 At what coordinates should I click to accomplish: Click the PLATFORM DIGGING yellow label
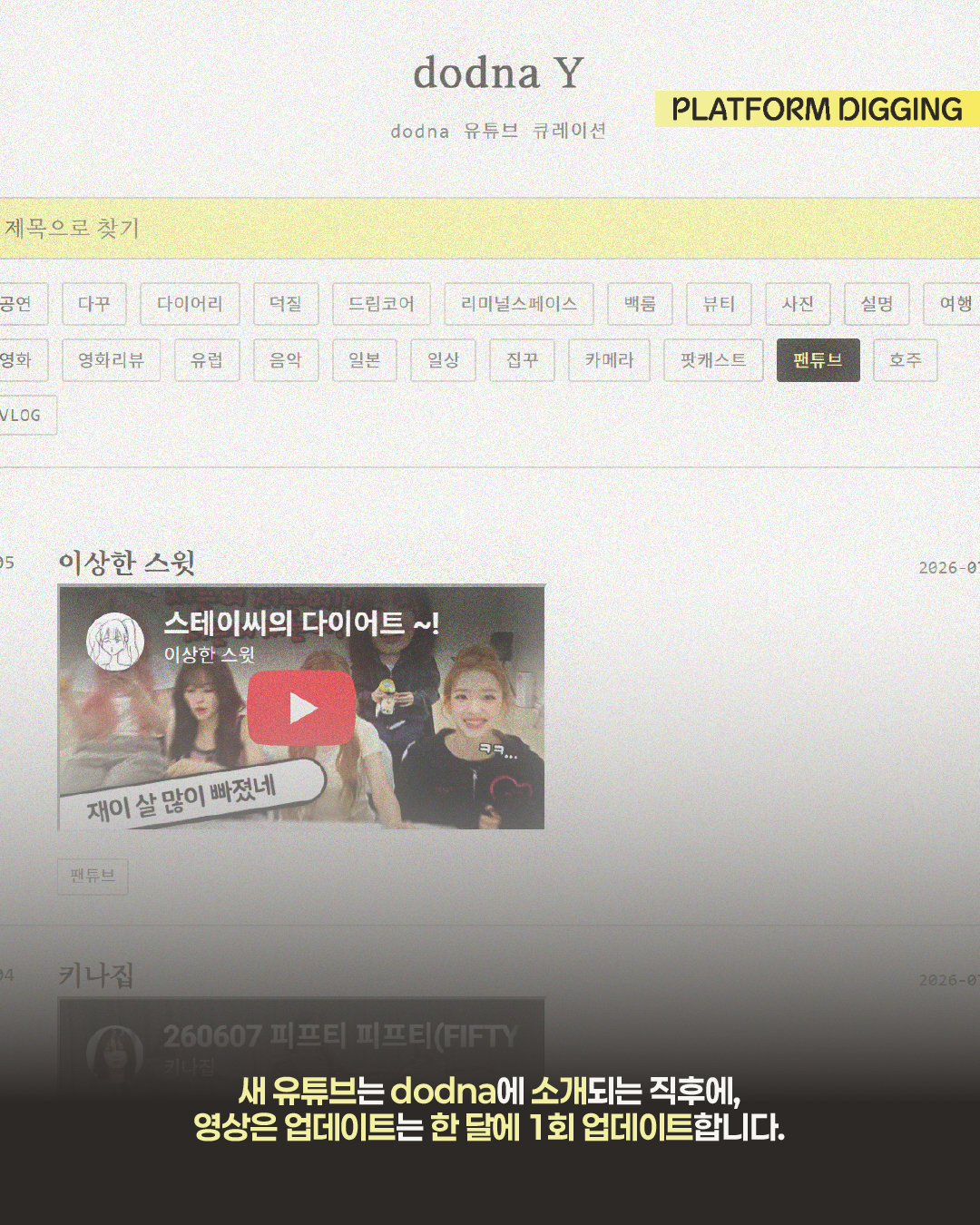(x=818, y=109)
